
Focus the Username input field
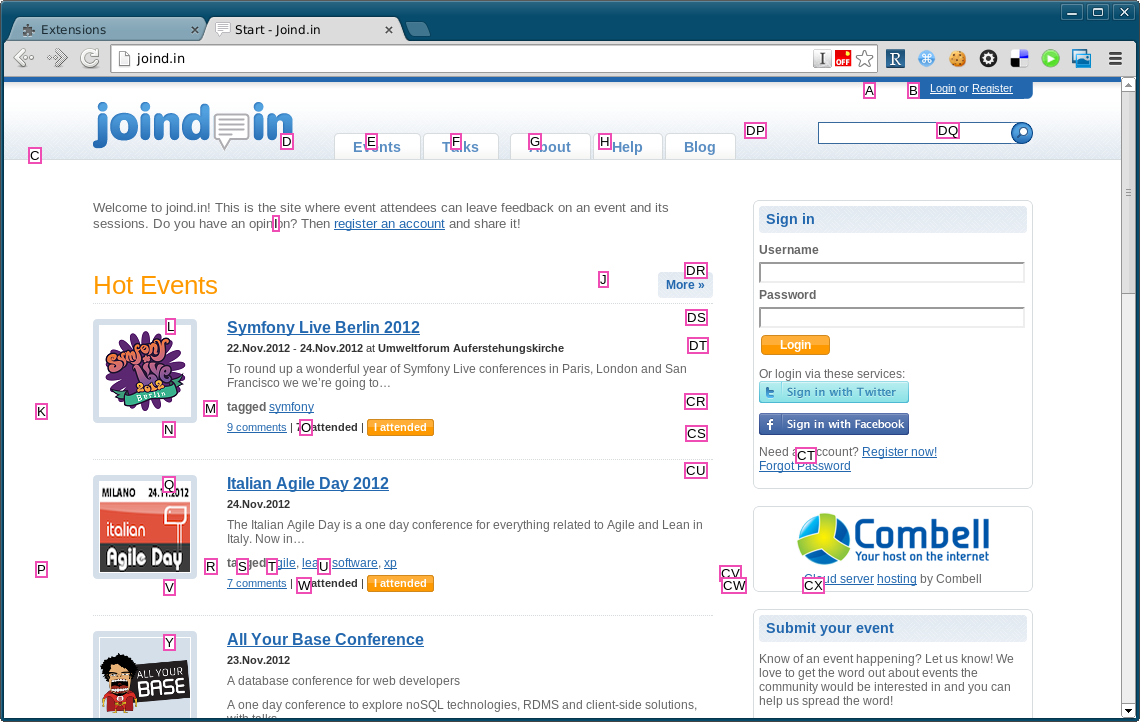[x=892, y=273]
